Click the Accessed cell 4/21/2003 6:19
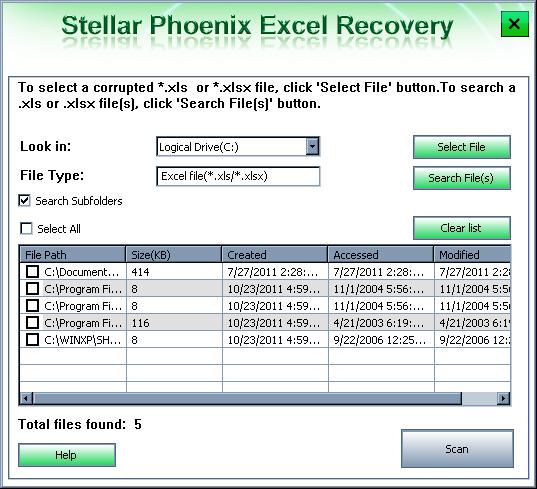This screenshot has width=537, height=489. (x=381, y=323)
